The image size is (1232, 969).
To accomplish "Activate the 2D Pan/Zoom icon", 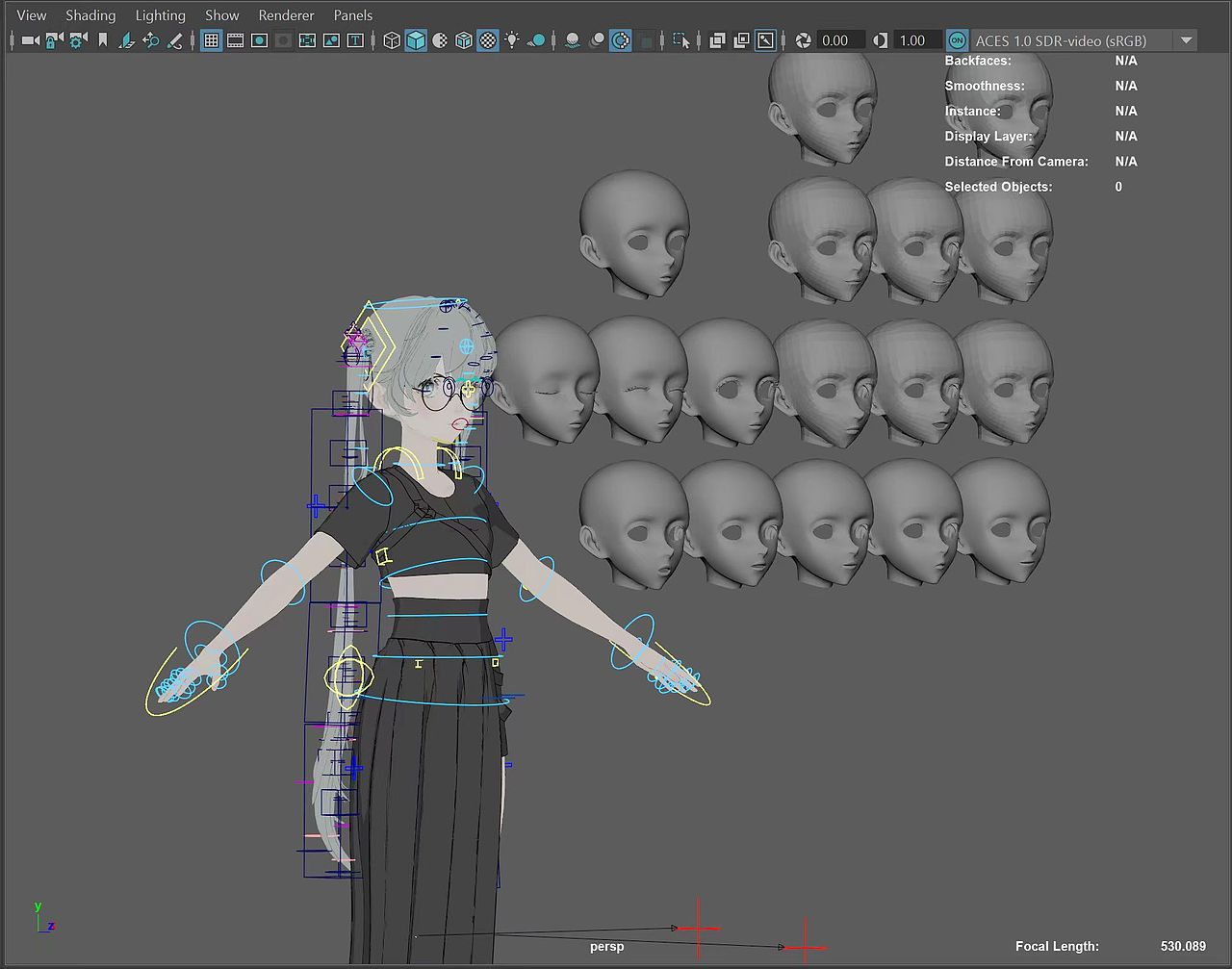I will coord(151,40).
